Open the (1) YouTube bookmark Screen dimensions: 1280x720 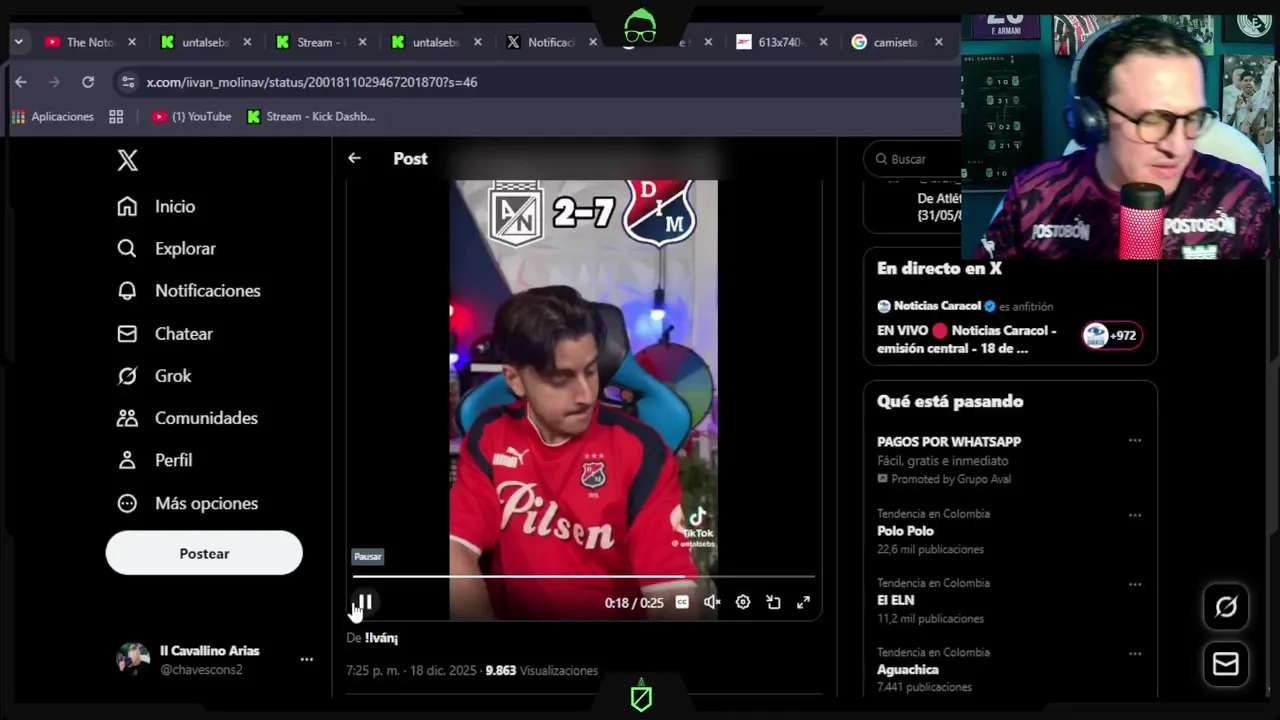(x=191, y=116)
